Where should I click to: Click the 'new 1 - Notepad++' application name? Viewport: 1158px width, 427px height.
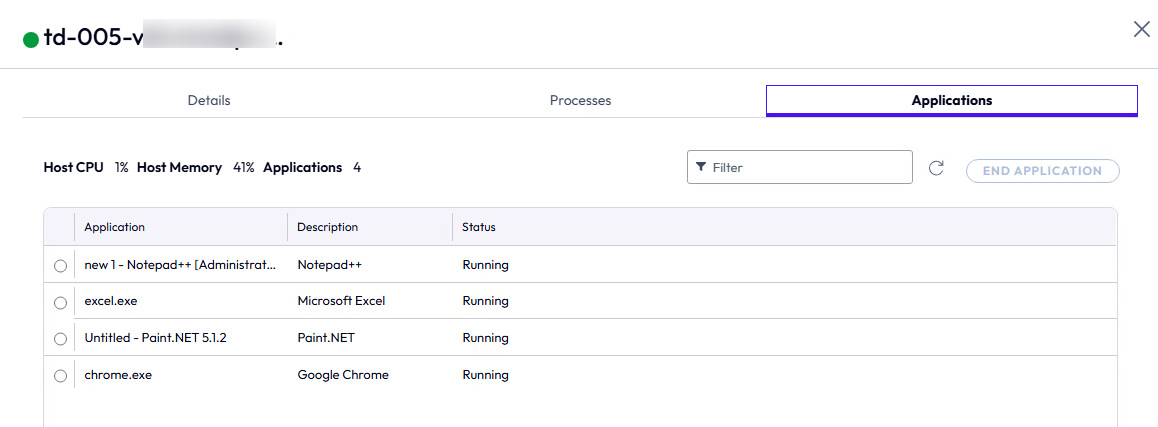(180, 265)
